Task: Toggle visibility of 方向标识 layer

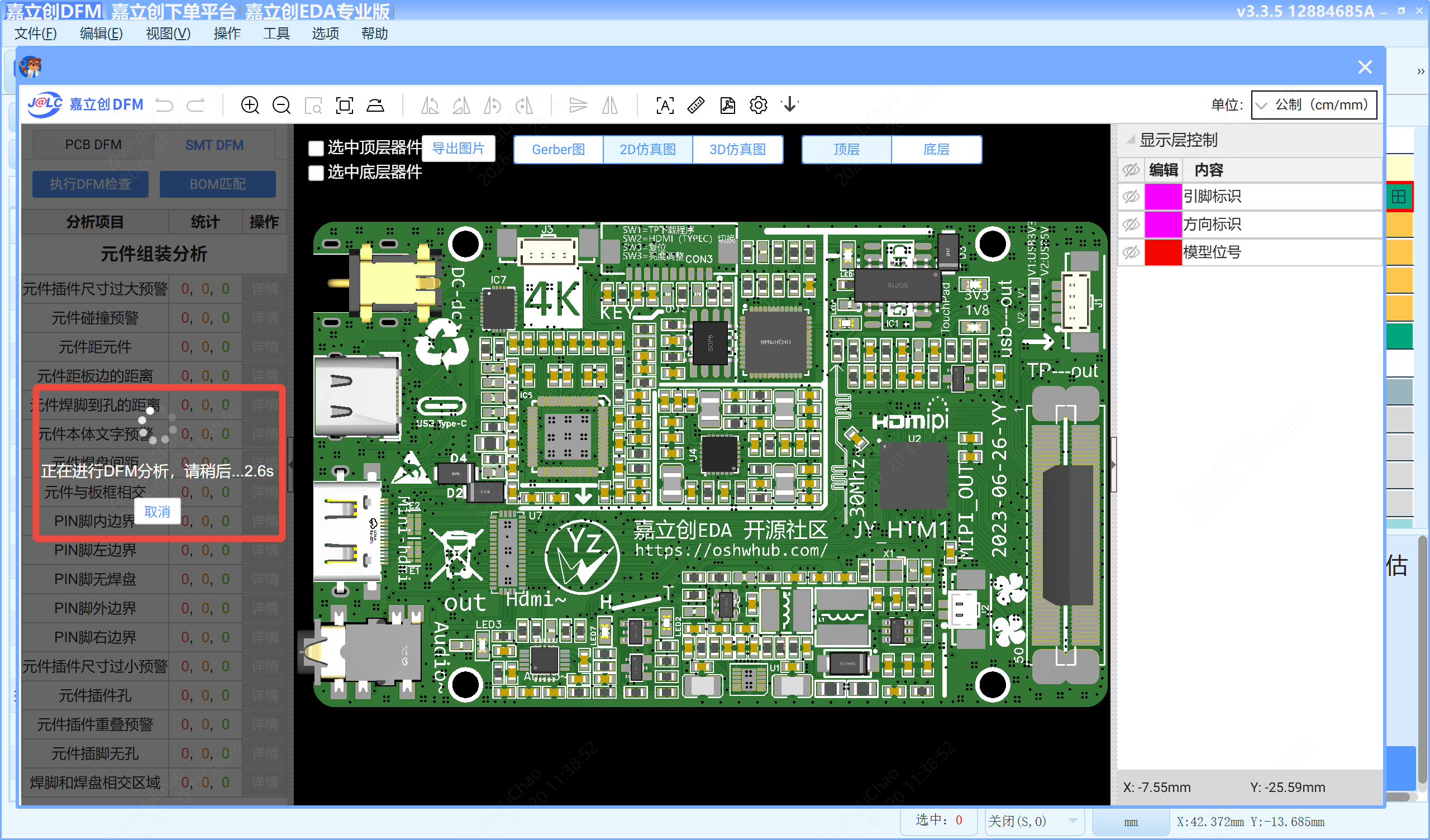Action: click(1131, 225)
